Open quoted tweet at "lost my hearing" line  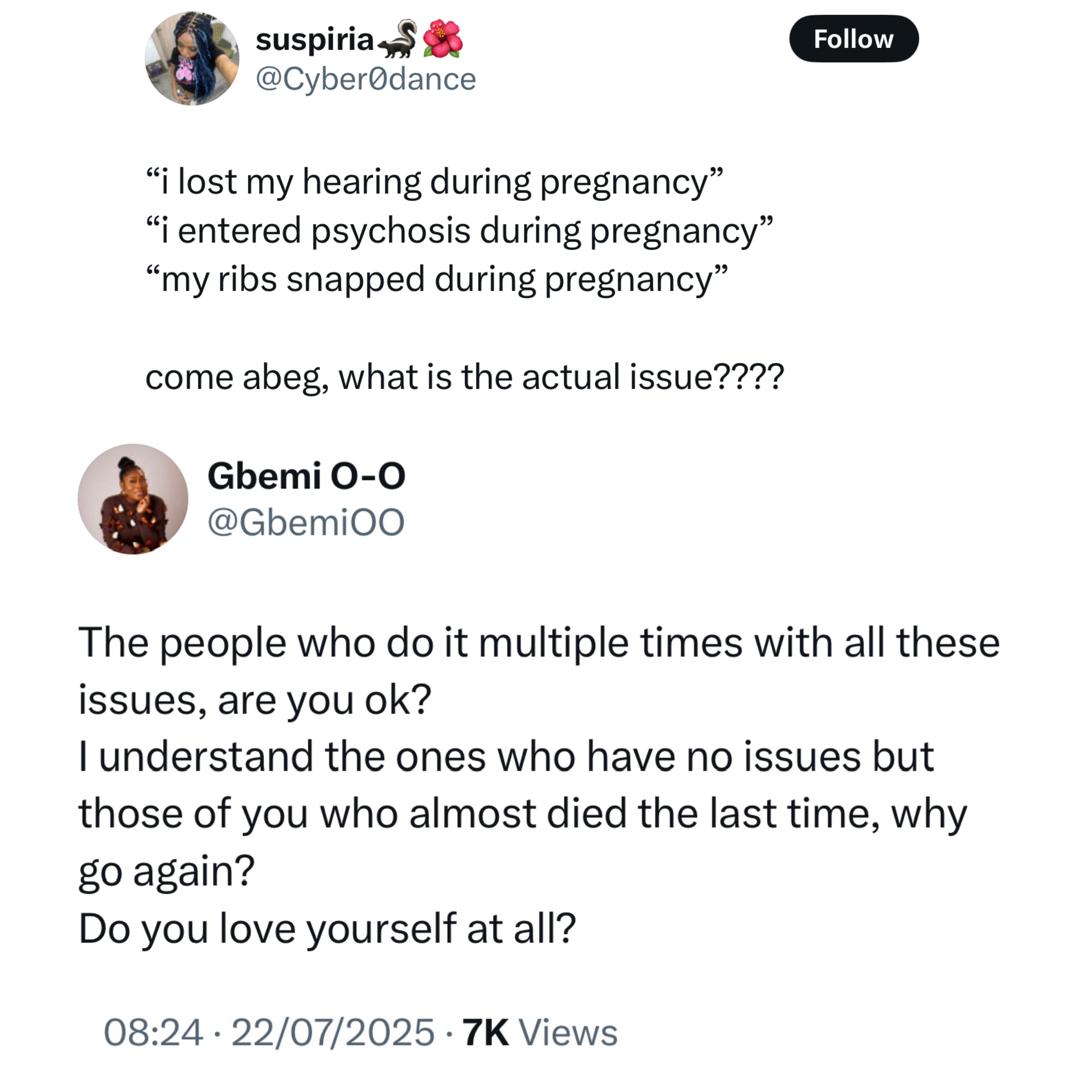(435, 183)
